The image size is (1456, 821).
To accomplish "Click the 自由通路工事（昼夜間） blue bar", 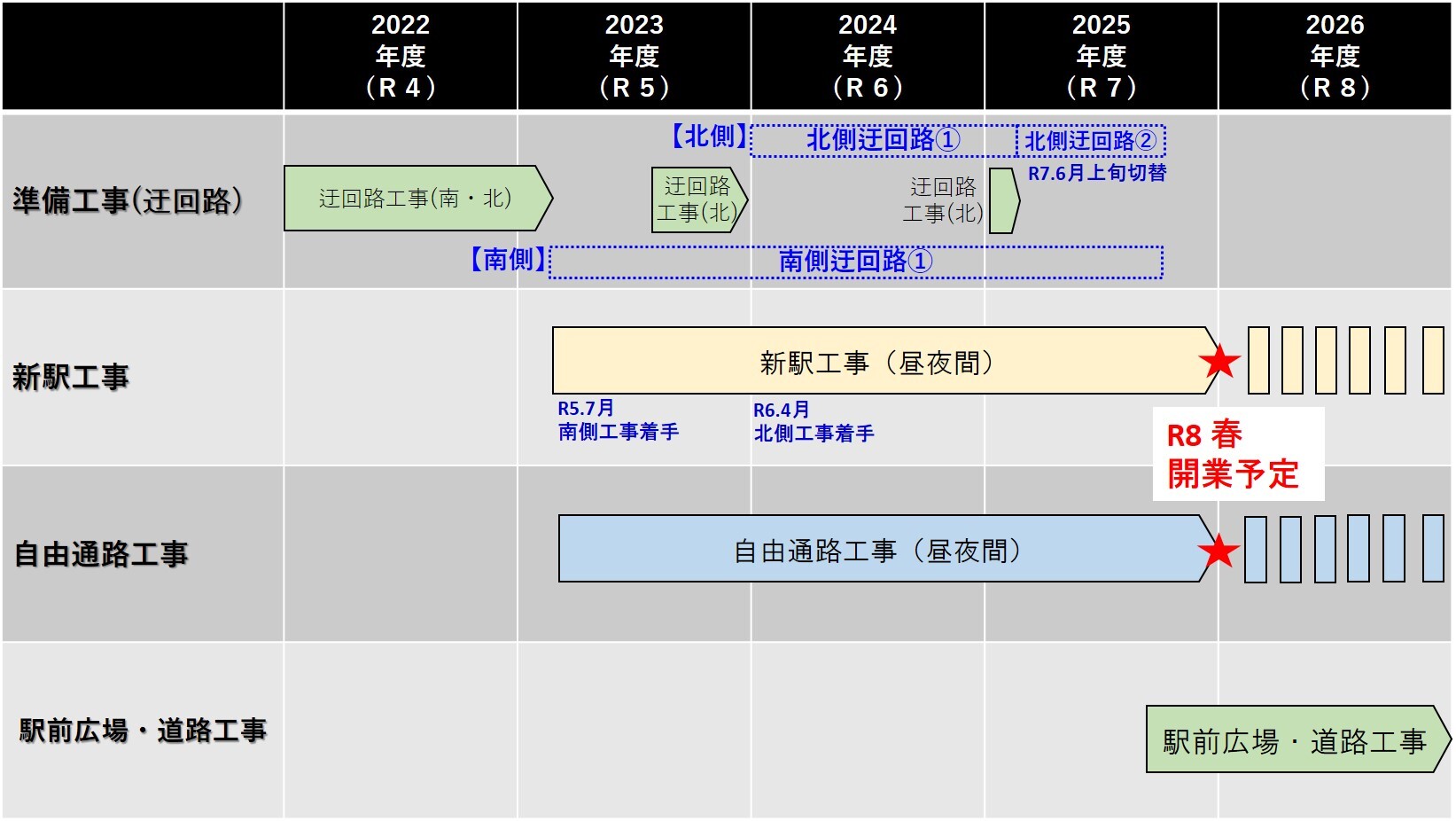I will pos(889,549).
